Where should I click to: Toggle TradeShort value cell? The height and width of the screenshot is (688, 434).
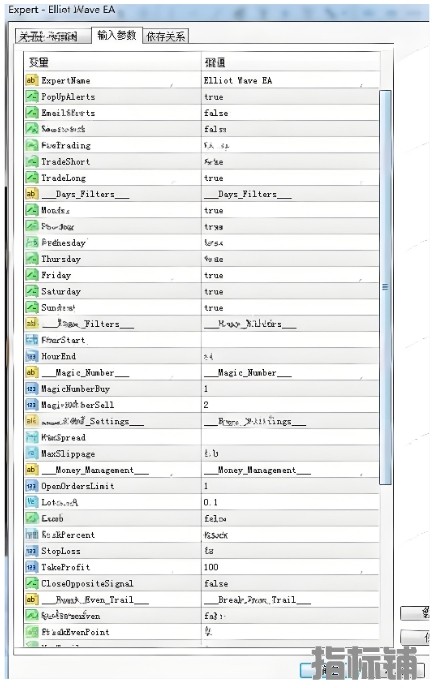[290, 161]
